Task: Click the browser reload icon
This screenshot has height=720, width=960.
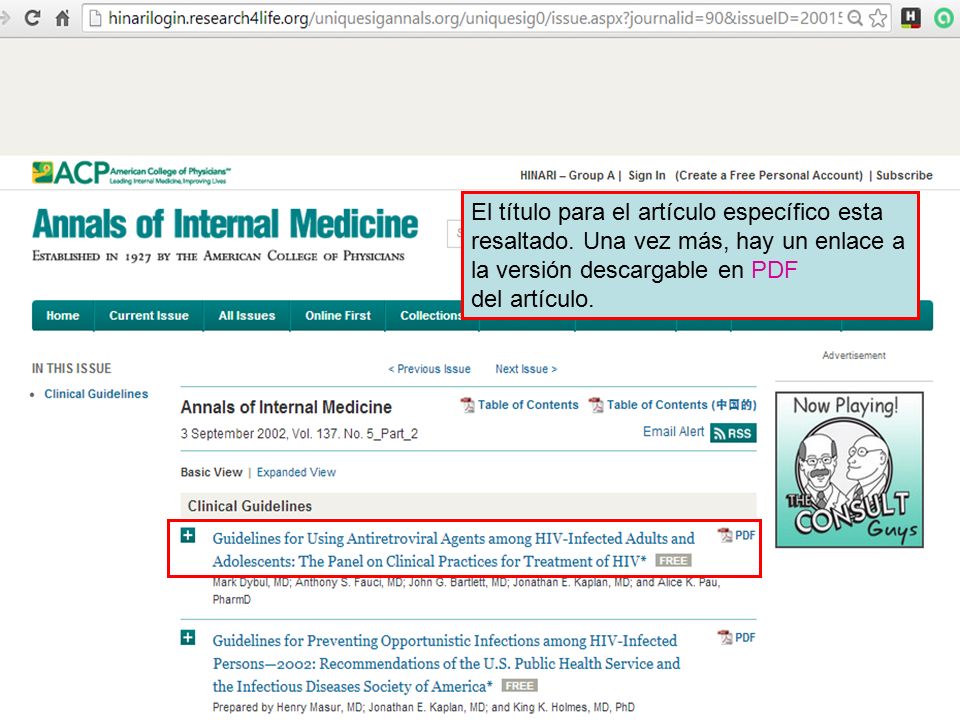Action: point(32,18)
